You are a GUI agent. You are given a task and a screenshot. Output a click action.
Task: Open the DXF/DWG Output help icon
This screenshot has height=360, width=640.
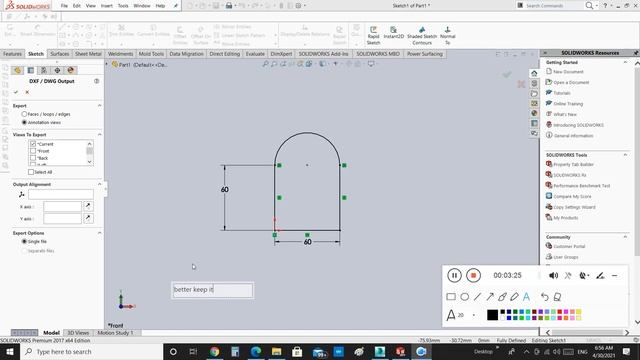(97, 81)
